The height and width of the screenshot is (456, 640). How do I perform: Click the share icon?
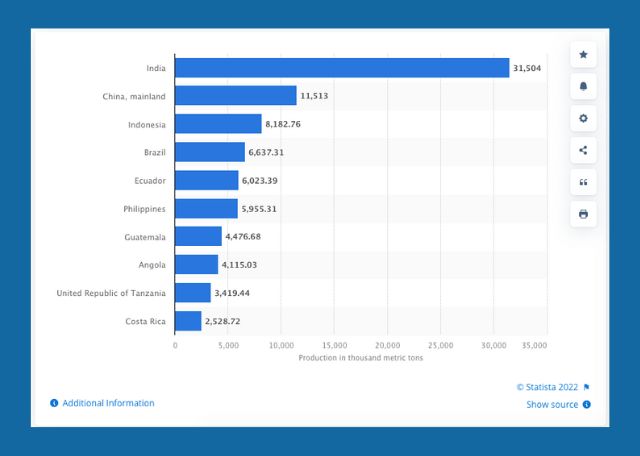click(x=583, y=150)
